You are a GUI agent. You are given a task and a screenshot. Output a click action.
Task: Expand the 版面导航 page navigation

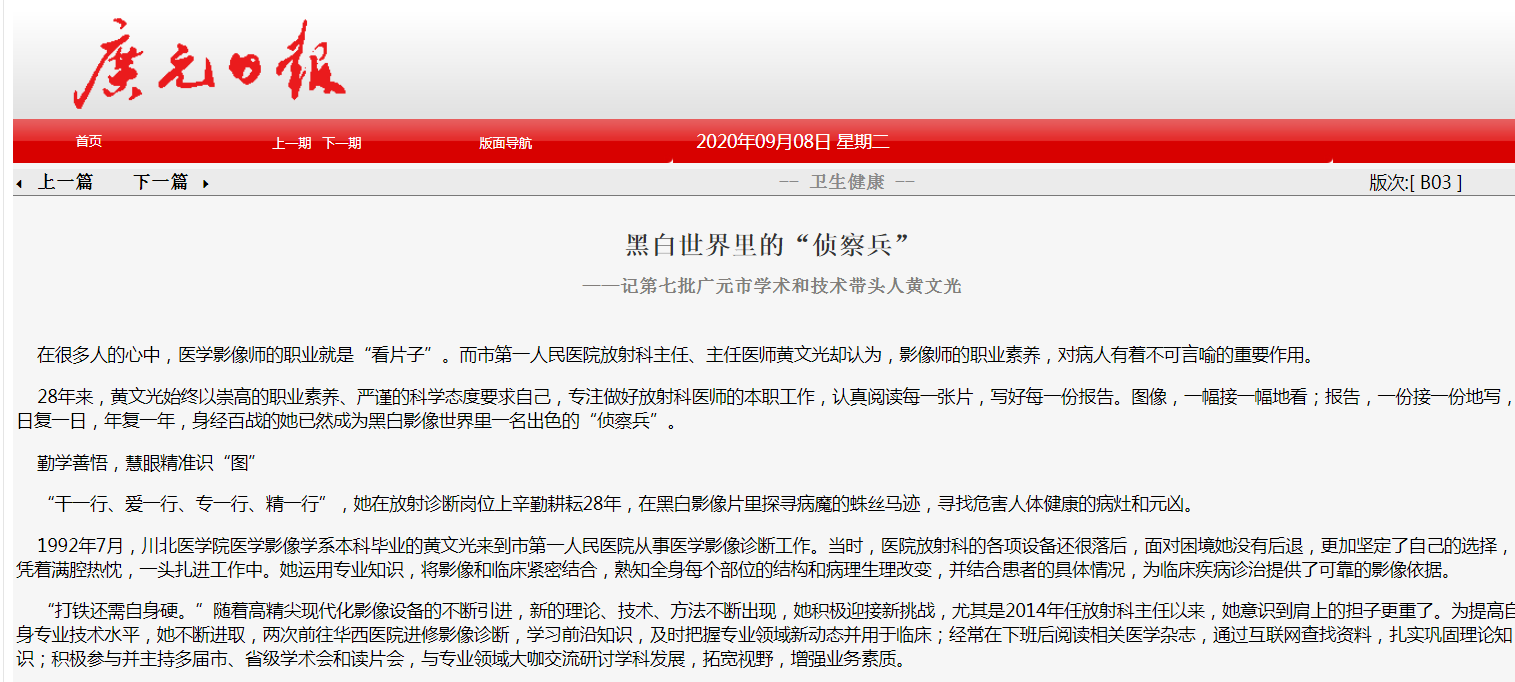point(505,143)
